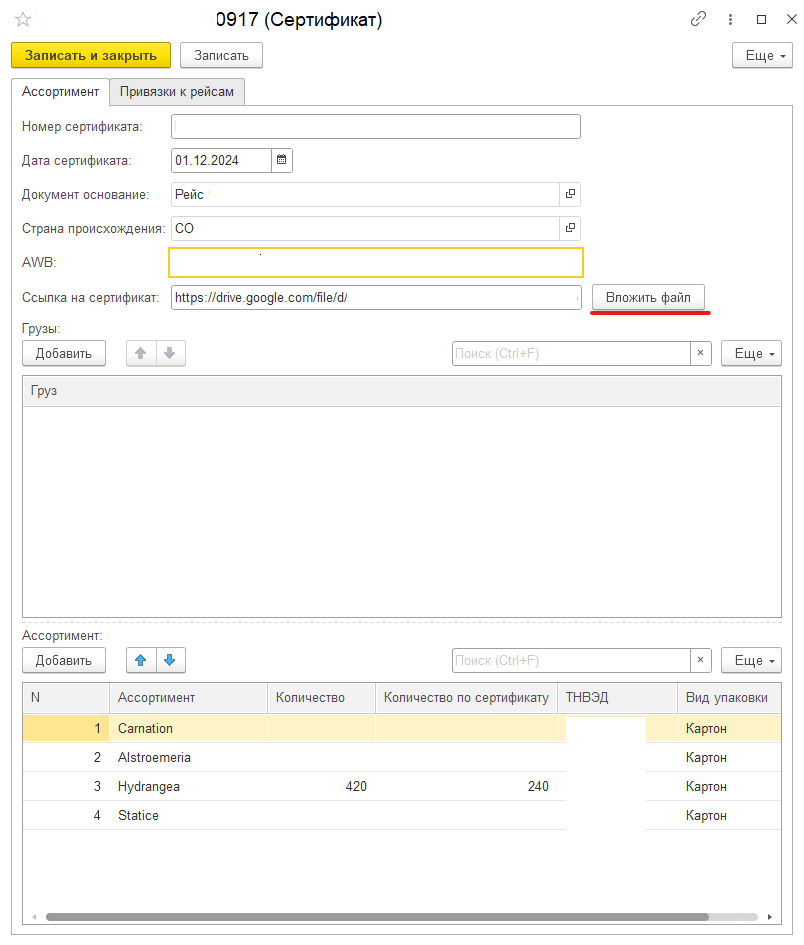
Task: Expand Еще menu in cargo section
Action: tap(751, 353)
